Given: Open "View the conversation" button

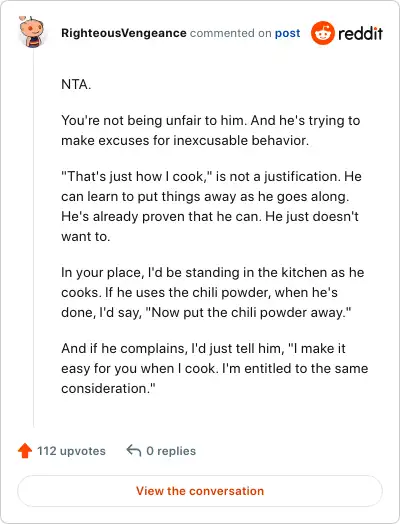Looking at the screenshot, I should point(200,491).
